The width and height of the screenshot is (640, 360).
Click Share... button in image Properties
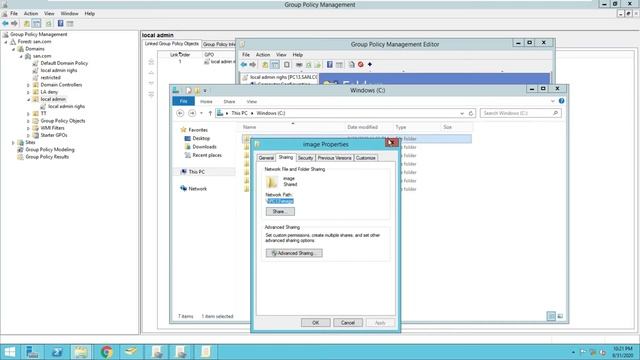tap(280, 211)
